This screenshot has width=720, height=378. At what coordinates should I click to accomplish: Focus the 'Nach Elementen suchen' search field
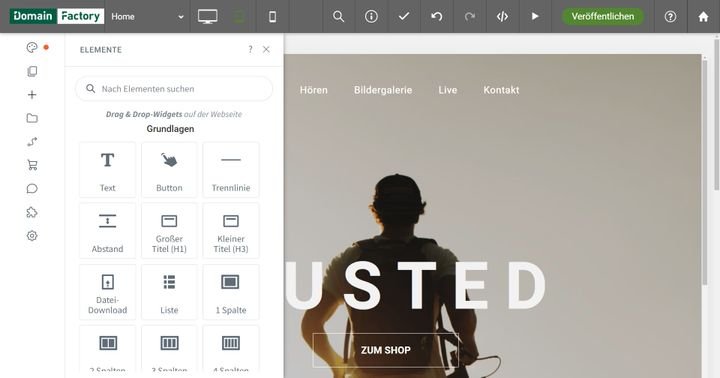tap(174, 89)
